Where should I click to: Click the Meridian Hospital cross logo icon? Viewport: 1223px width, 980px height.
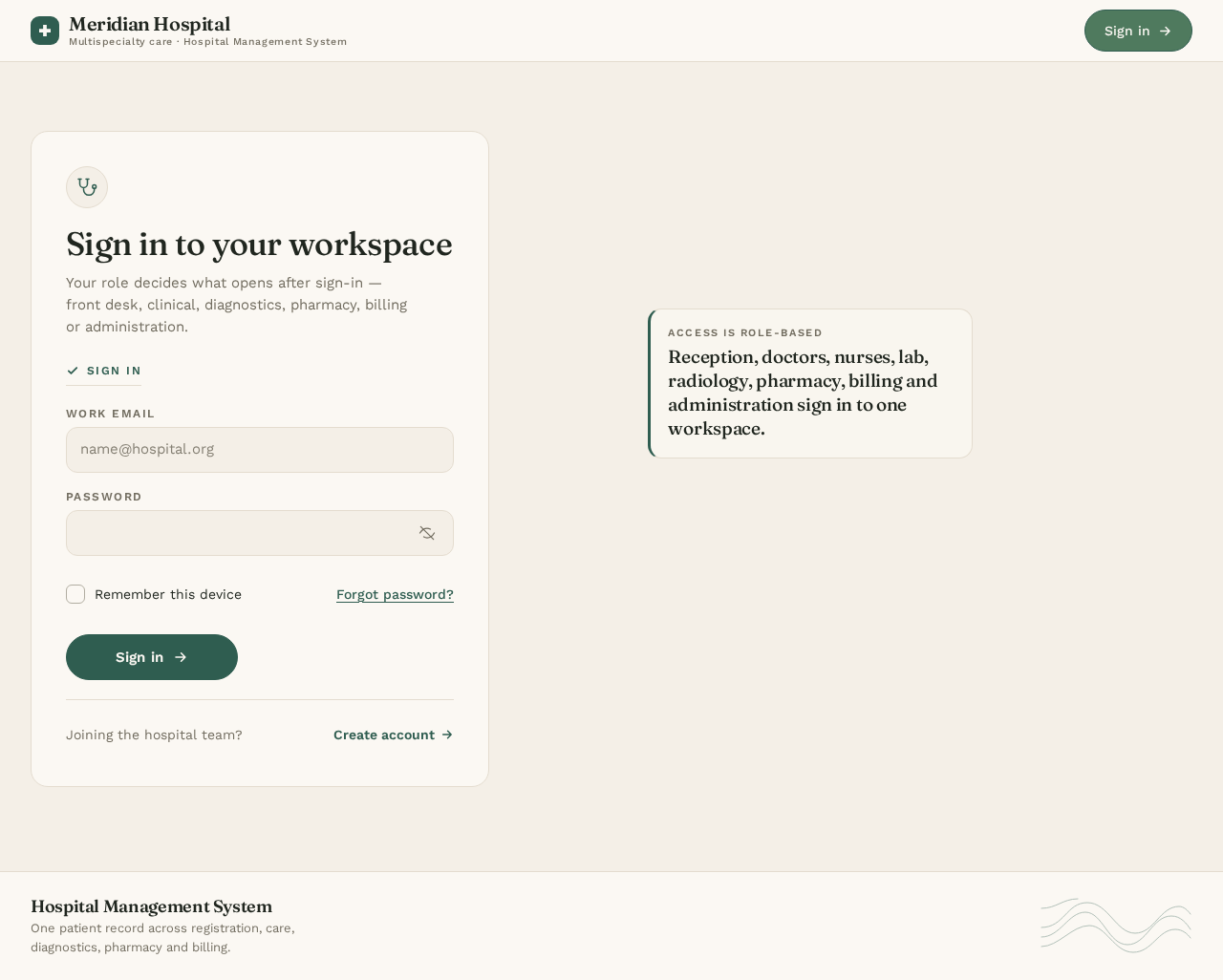45,31
